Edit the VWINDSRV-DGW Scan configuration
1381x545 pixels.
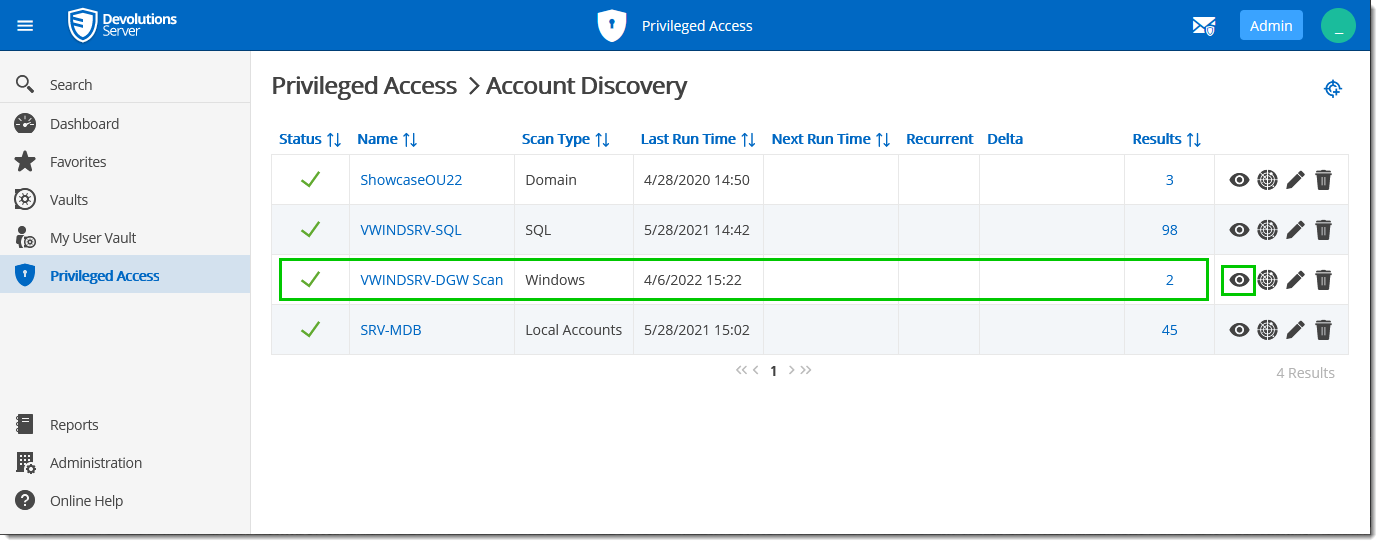tap(1295, 280)
